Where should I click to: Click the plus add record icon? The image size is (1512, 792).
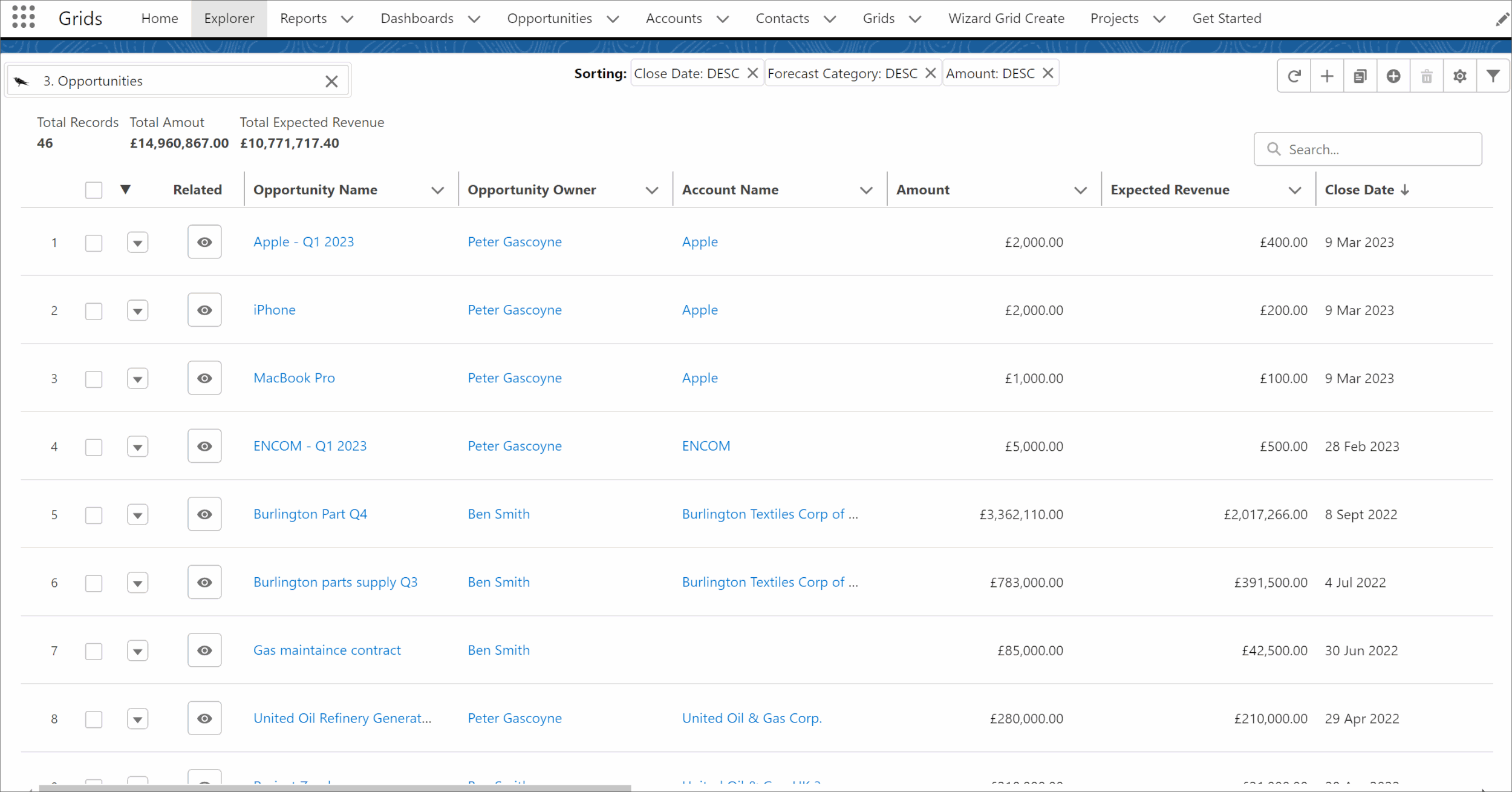coord(1327,76)
